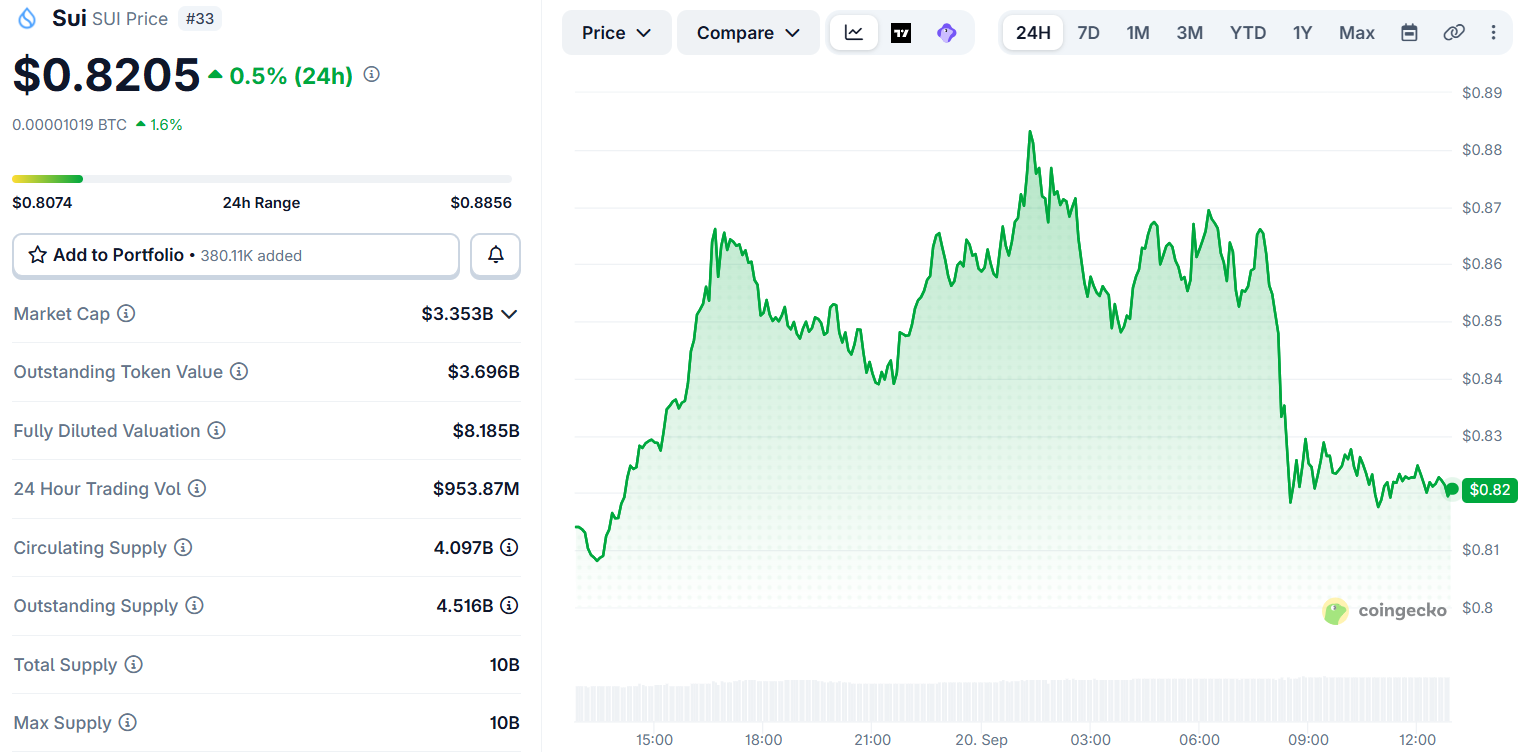Open info icon beside 4.097B circulating value

coord(509,547)
